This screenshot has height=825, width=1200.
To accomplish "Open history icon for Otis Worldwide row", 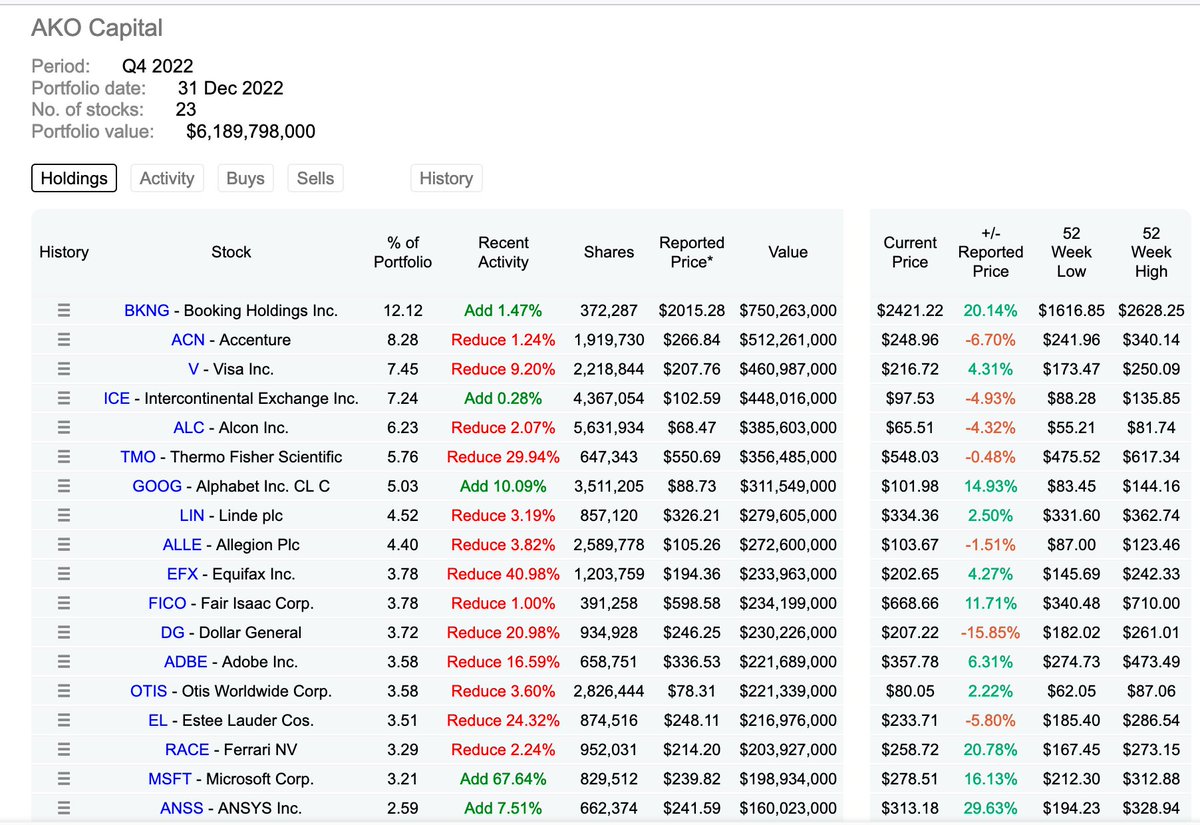I will click(64, 691).
